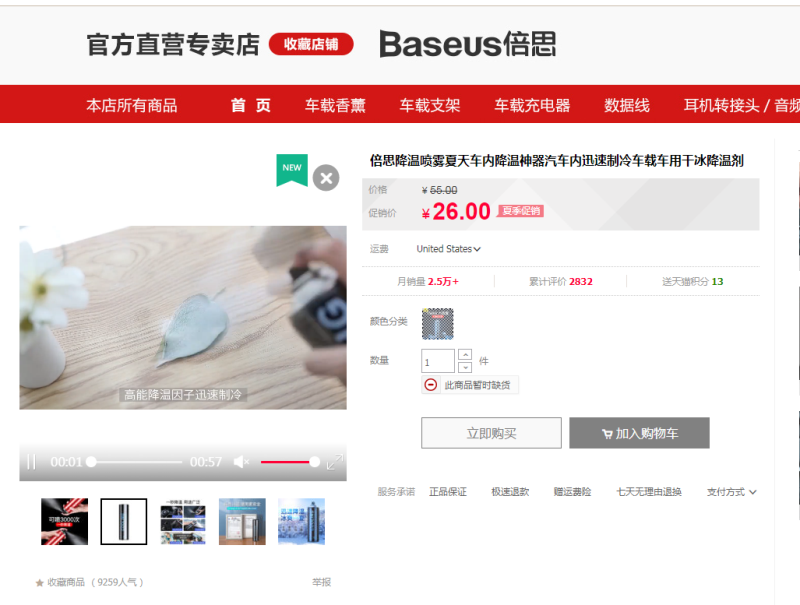Viewport: 800px width, 605px height.
Task: Pause the product video
Action: coord(31,462)
